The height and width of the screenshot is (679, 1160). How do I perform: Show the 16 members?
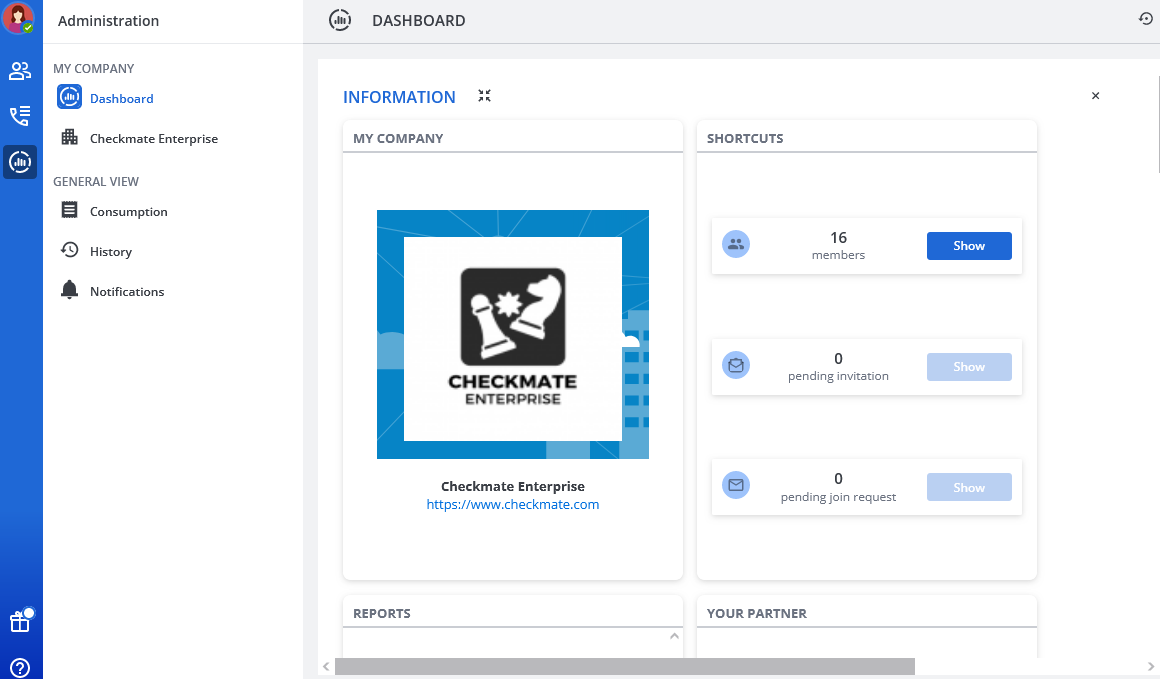[x=968, y=246]
